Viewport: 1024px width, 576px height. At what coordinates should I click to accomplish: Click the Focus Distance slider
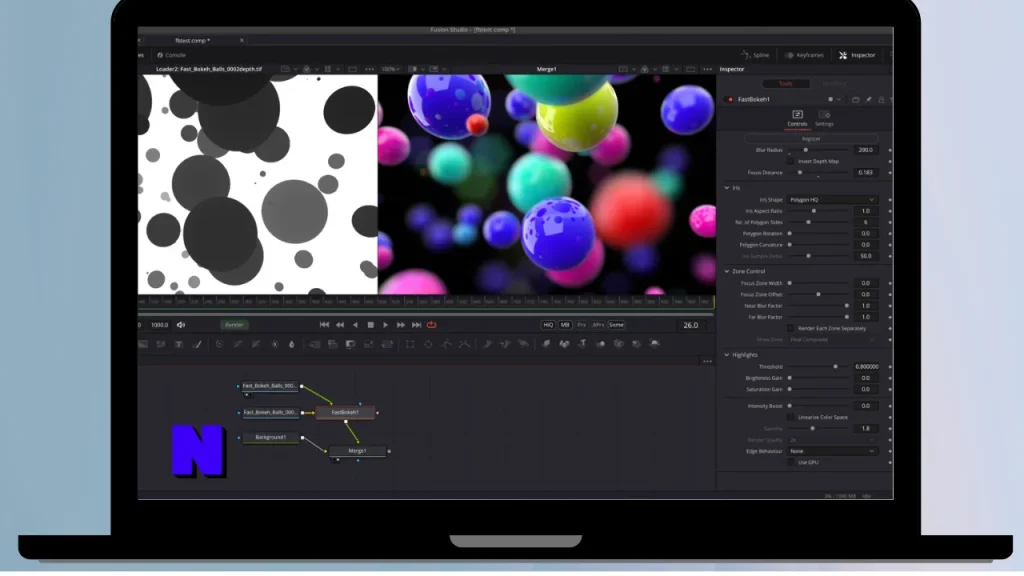point(819,173)
